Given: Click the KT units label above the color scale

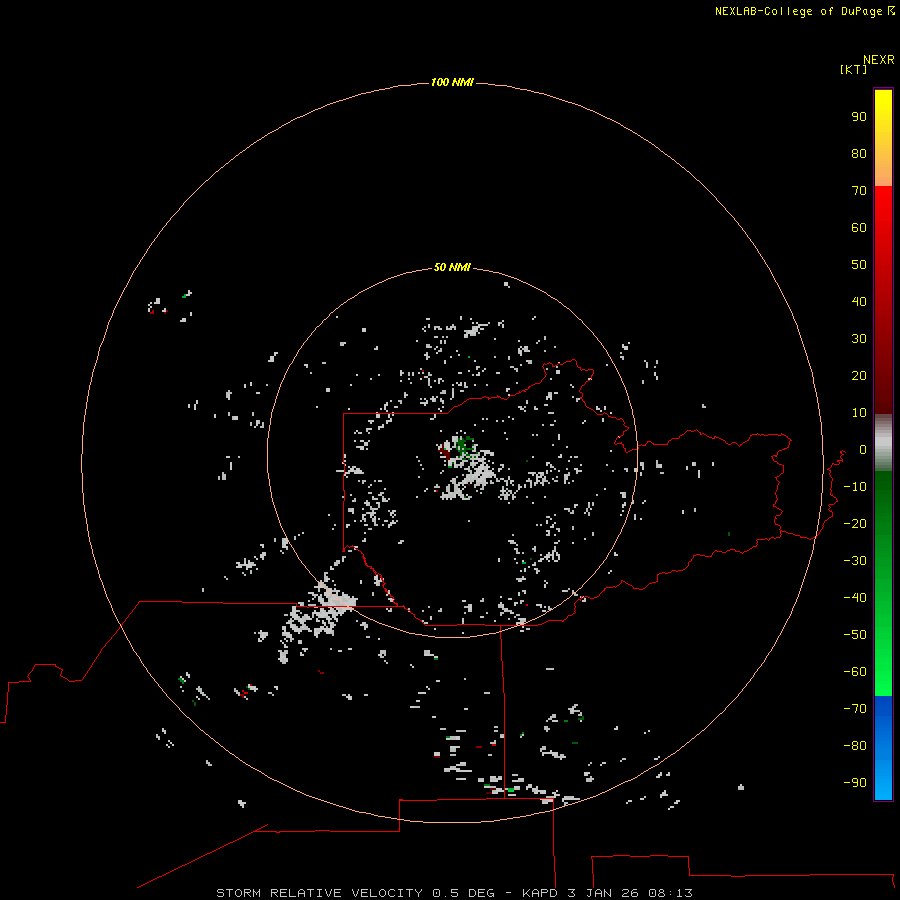Looking at the screenshot, I should point(853,69).
